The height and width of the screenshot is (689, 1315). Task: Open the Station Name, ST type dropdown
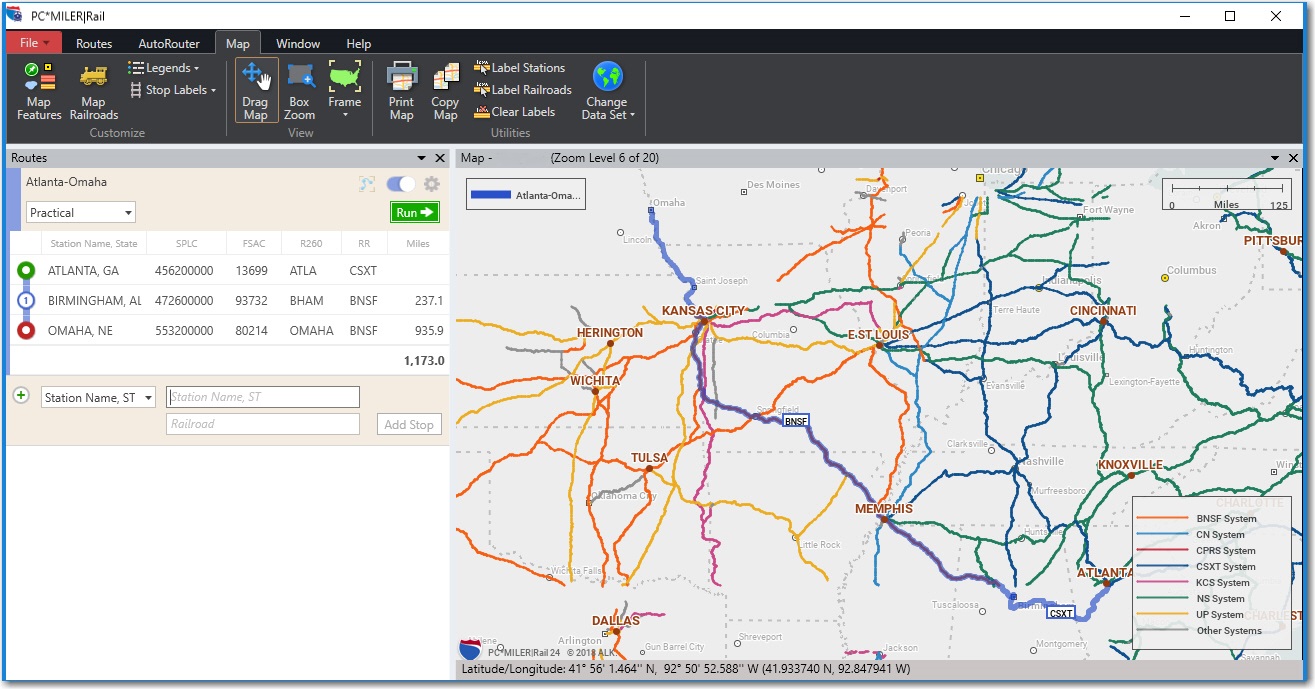click(x=98, y=397)
